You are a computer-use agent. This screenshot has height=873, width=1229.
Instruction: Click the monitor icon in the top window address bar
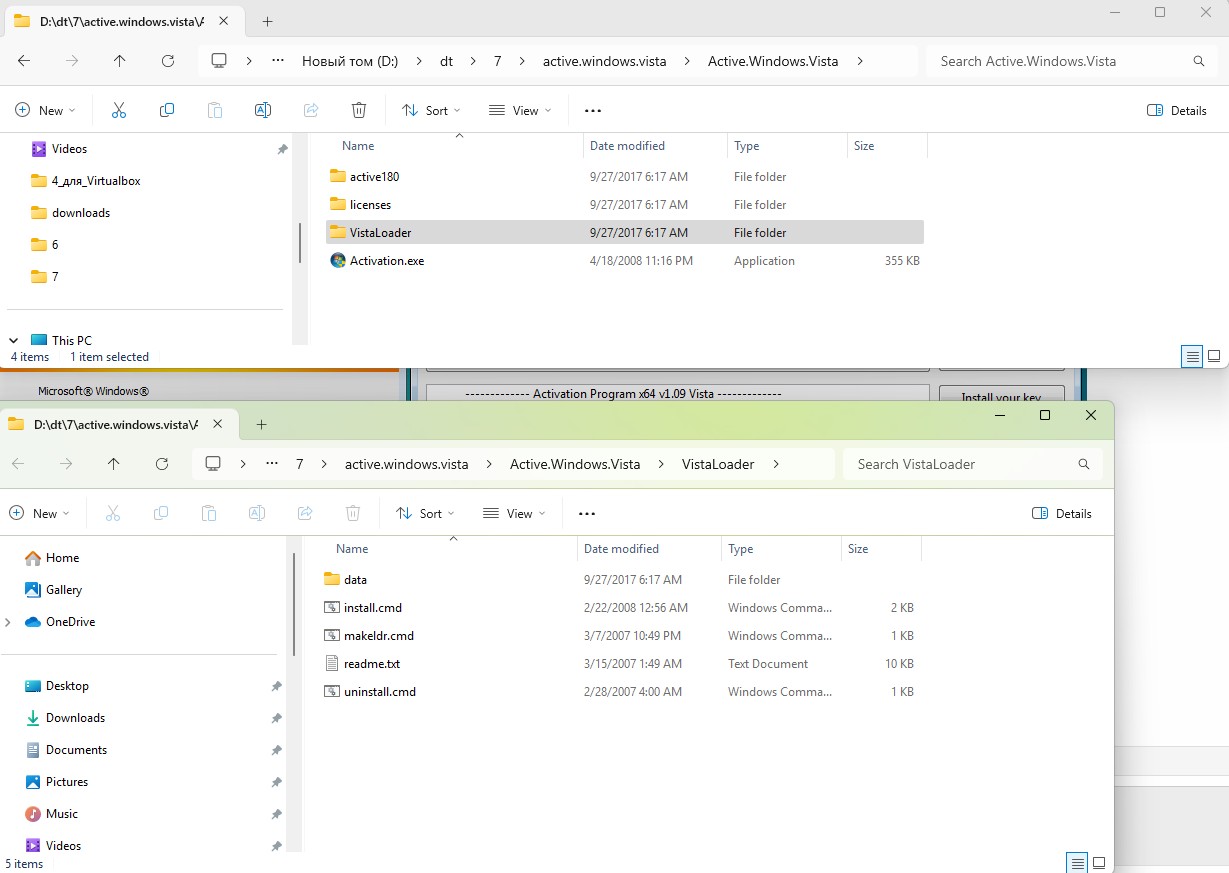(219, 61)
